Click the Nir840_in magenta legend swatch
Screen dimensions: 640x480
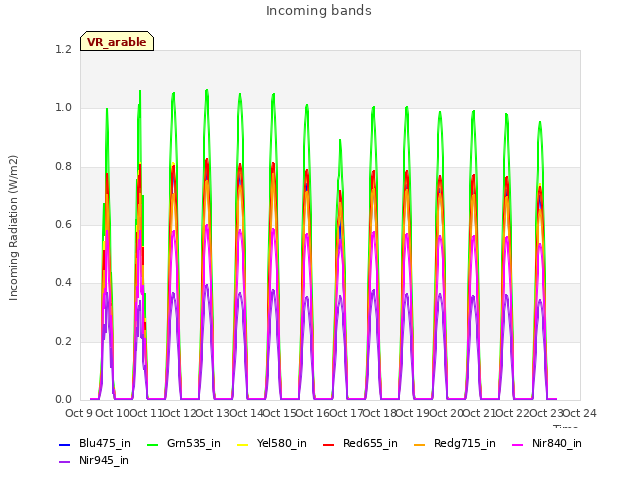pyautogui.click(x=518, y=444)
